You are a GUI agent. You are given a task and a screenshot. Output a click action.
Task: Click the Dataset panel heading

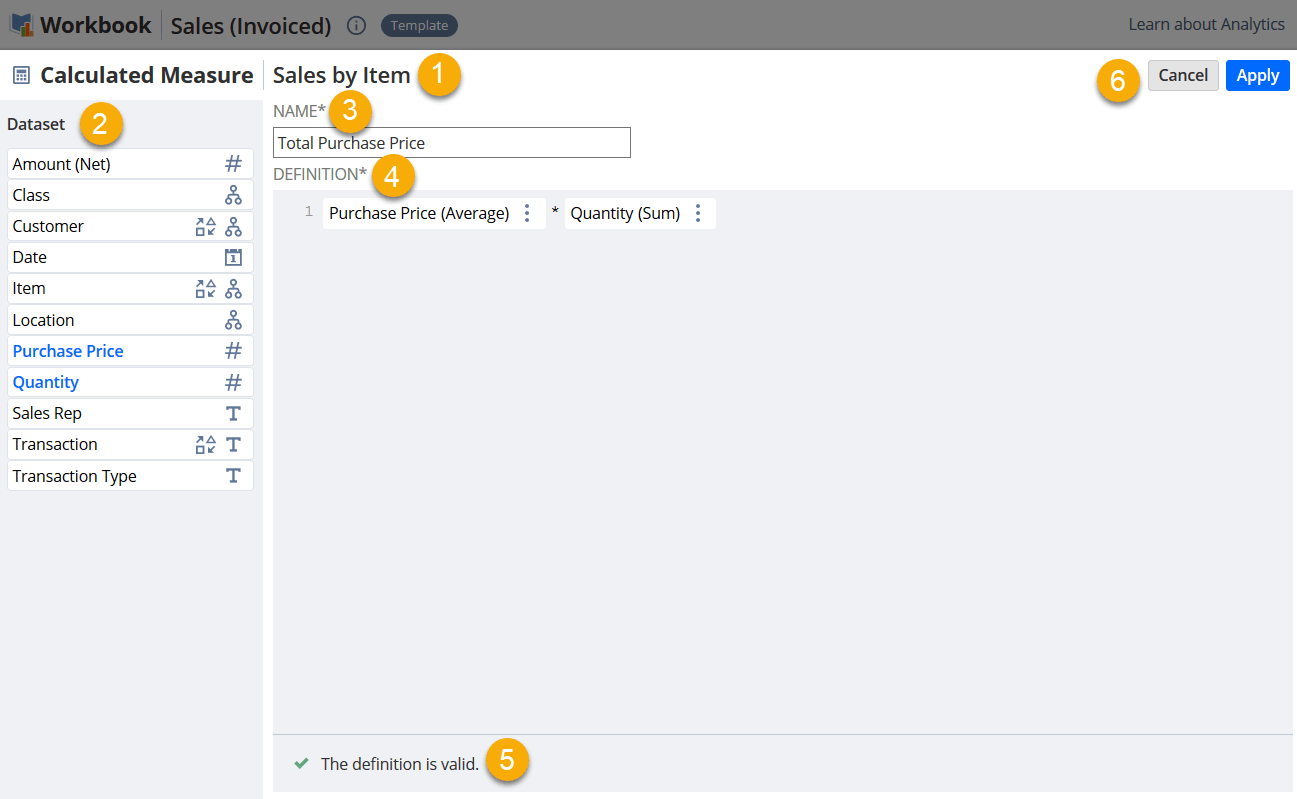coord(36,124)
